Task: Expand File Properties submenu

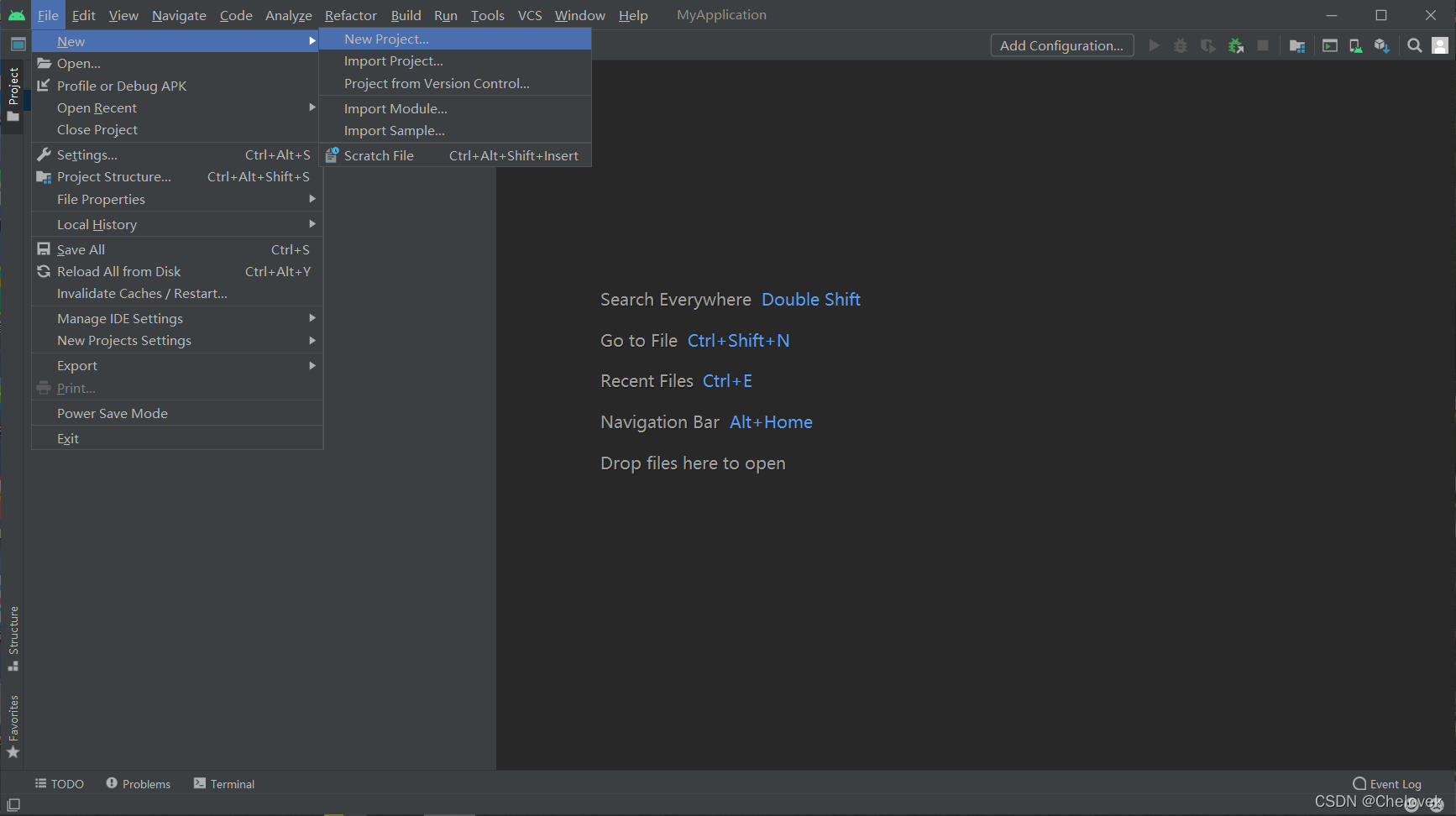Action: pos(176,199)
